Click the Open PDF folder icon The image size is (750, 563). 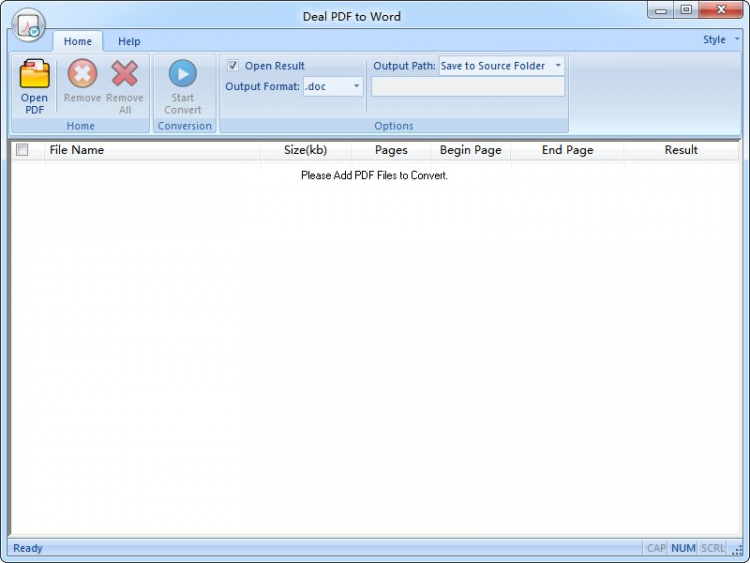[x=34, y=74]
